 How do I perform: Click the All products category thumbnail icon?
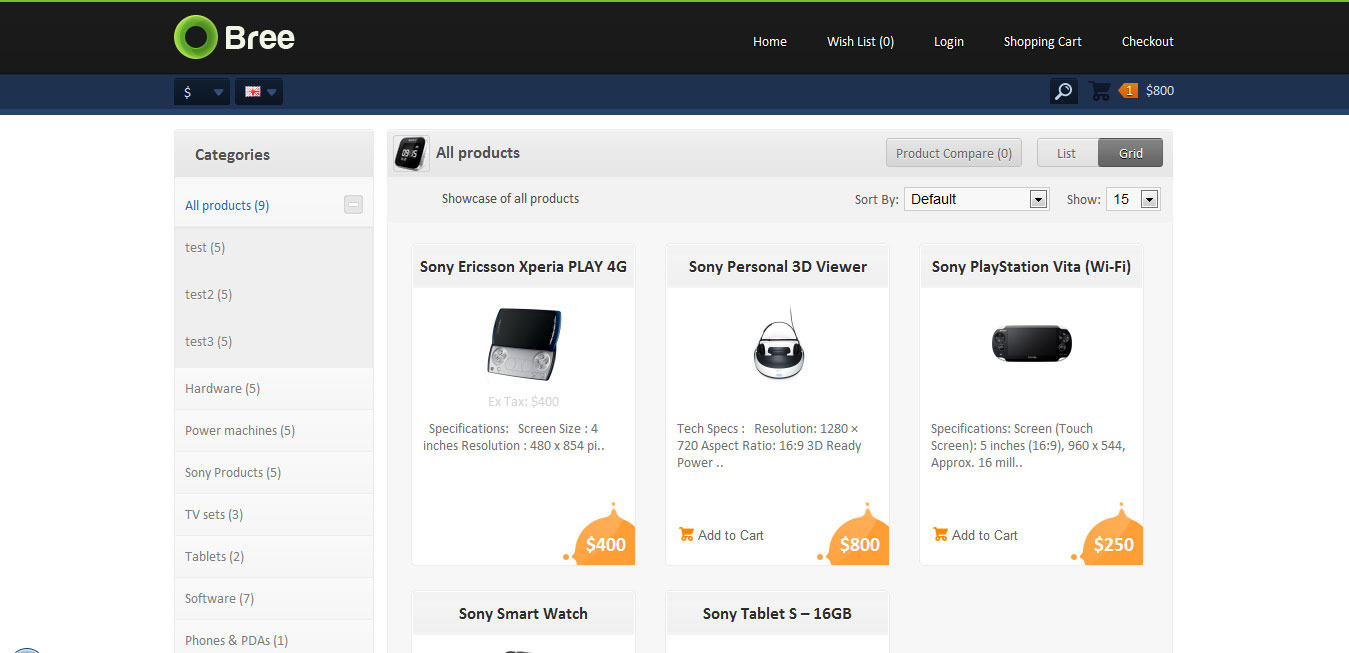click(x=411, y=153)
